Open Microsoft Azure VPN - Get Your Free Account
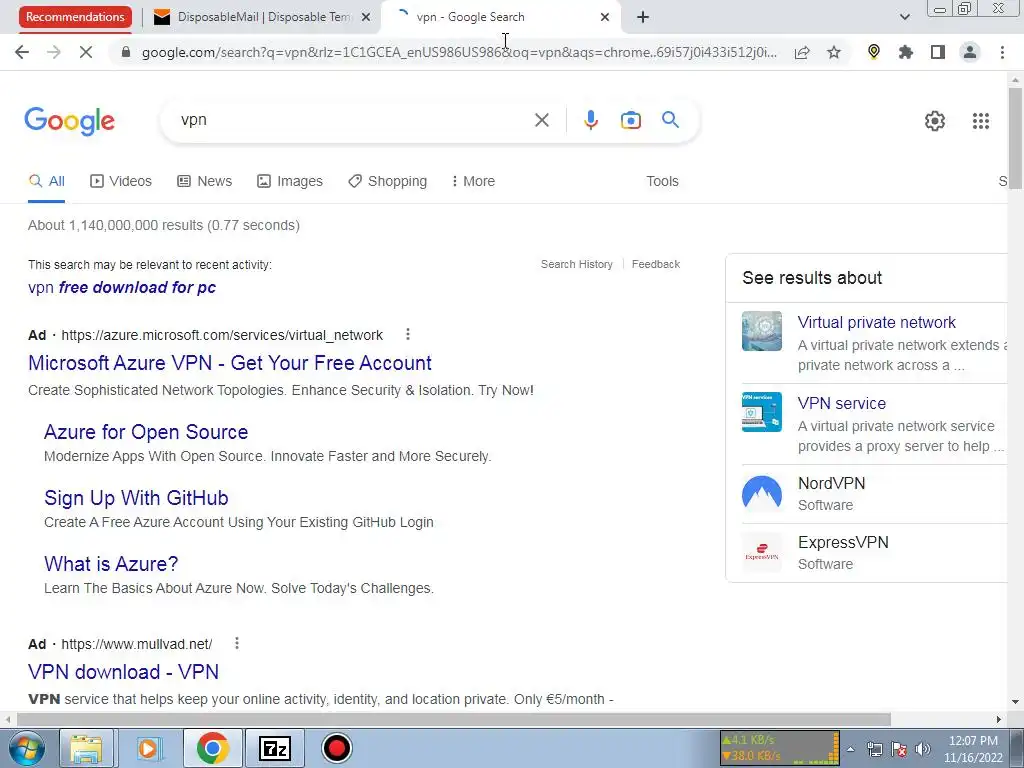1024x768 pixels. tap(230, 362)
